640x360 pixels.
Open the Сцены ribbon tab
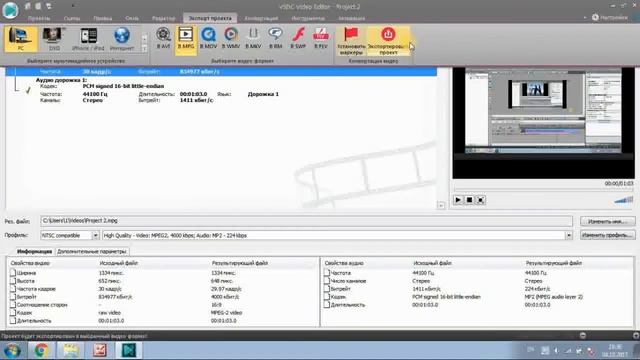coord(72,18)
